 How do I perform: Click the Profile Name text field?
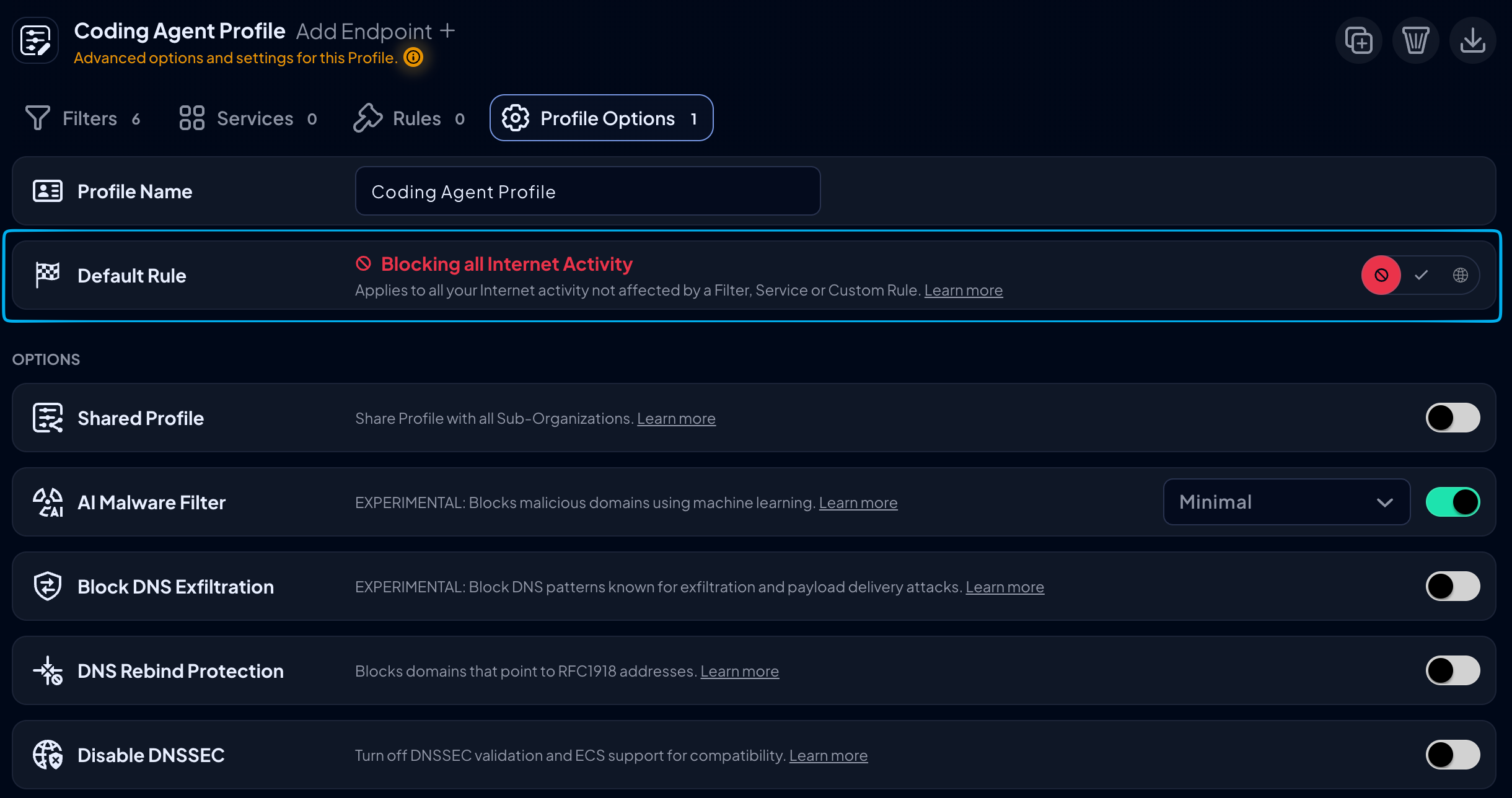587,191
